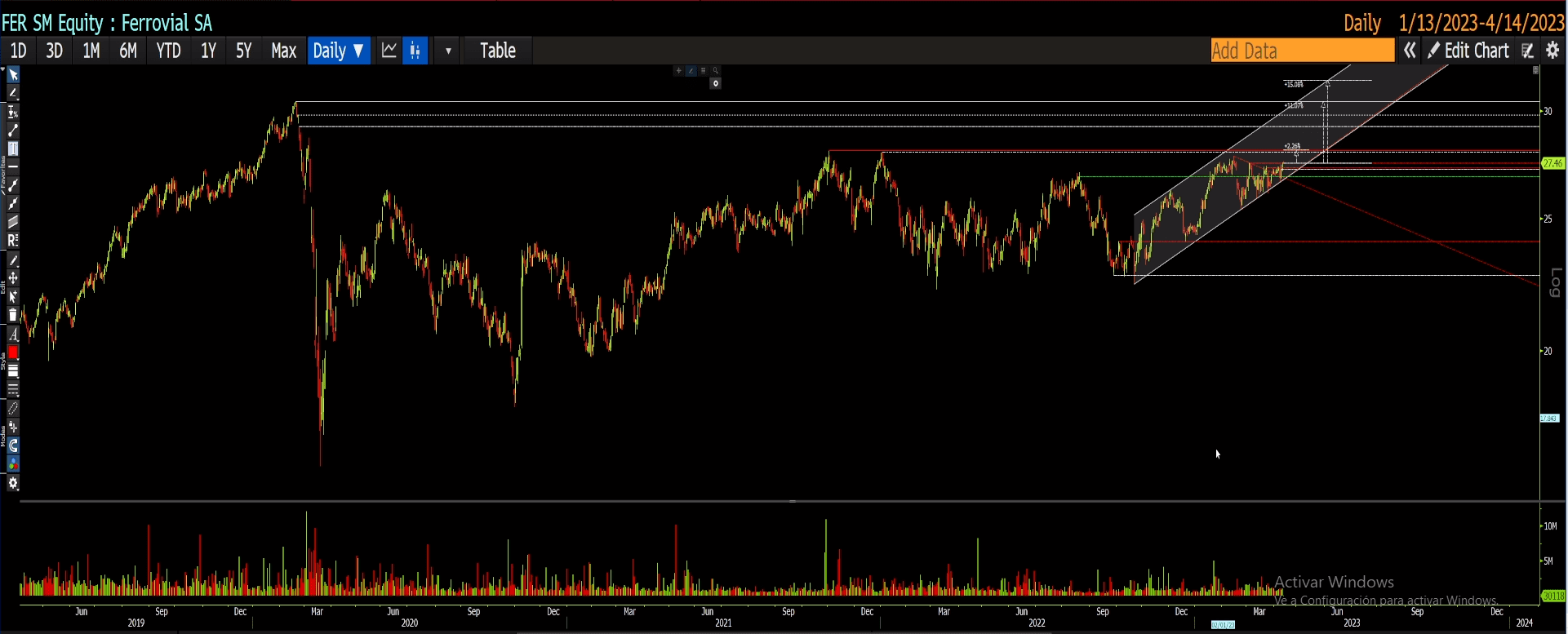Image resolution: width=1568 pixels, height=634 pixels.
Task: Open the red line color swatch
Action: 13,352
